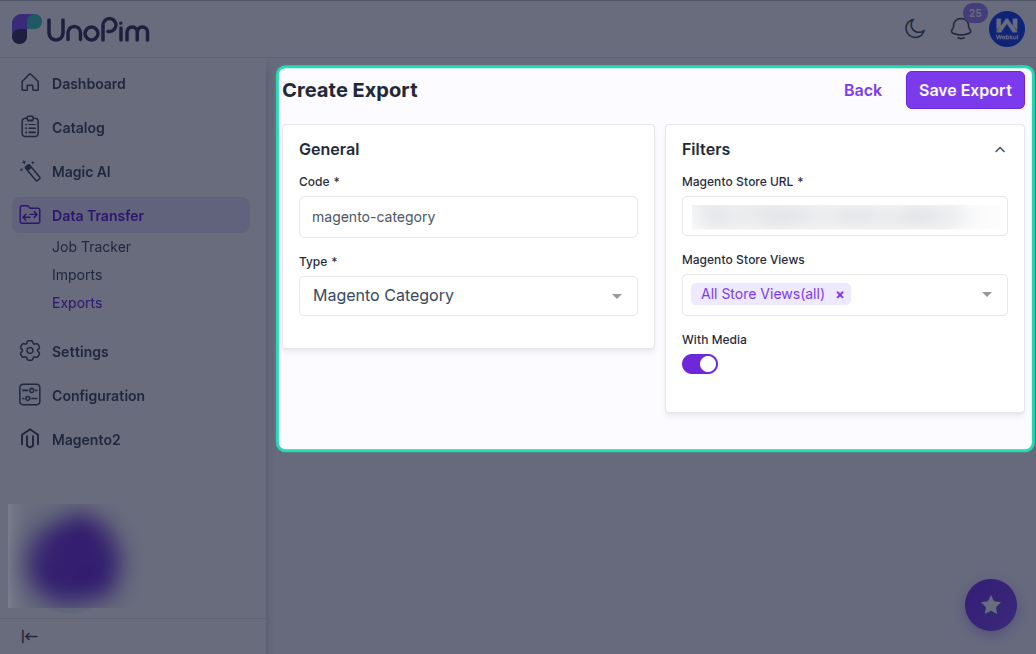
Task: Toggle dark mode moon icon
Action: (914, 28)
